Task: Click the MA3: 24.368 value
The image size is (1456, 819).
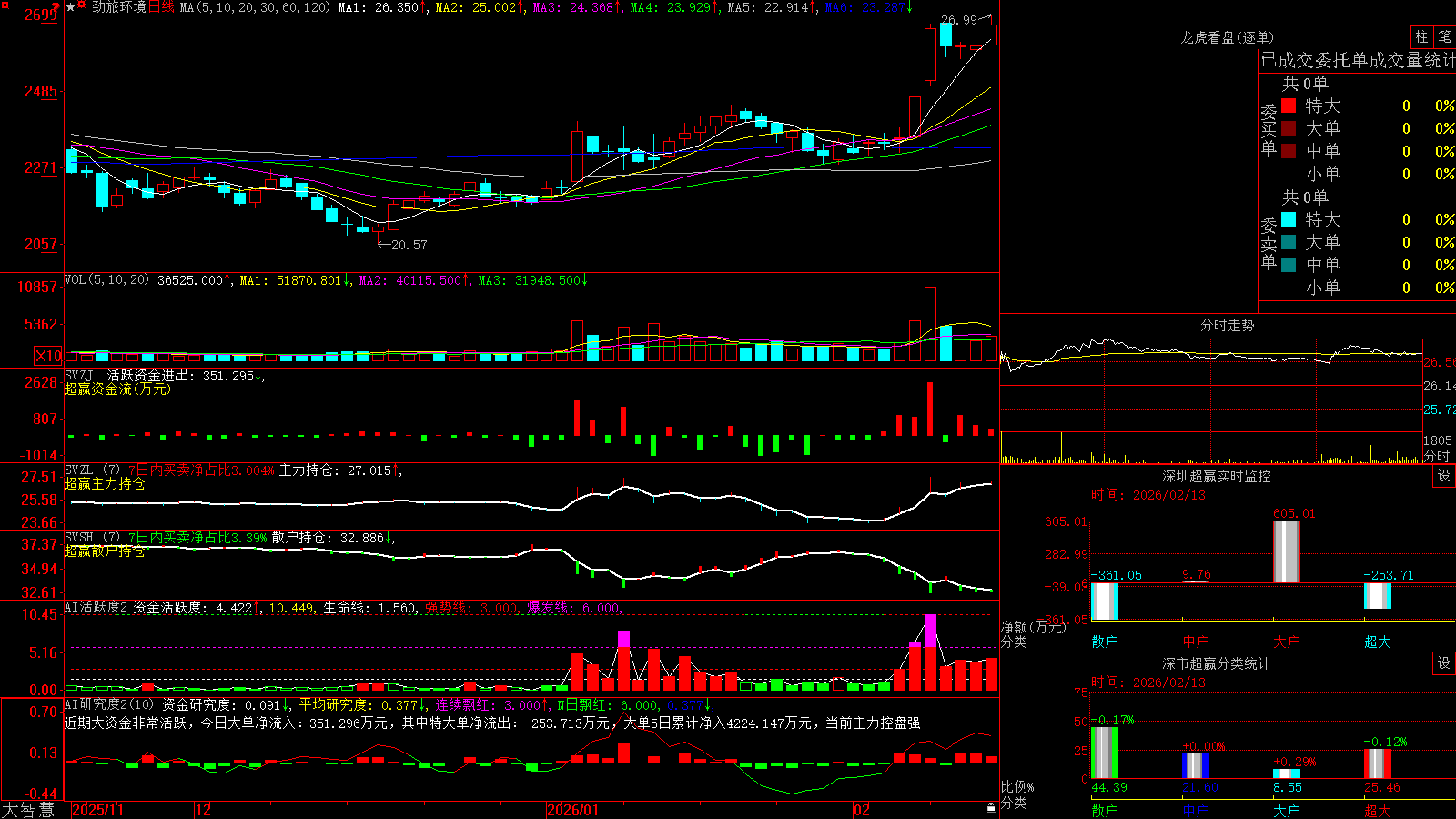Action: tap(573, 7)
